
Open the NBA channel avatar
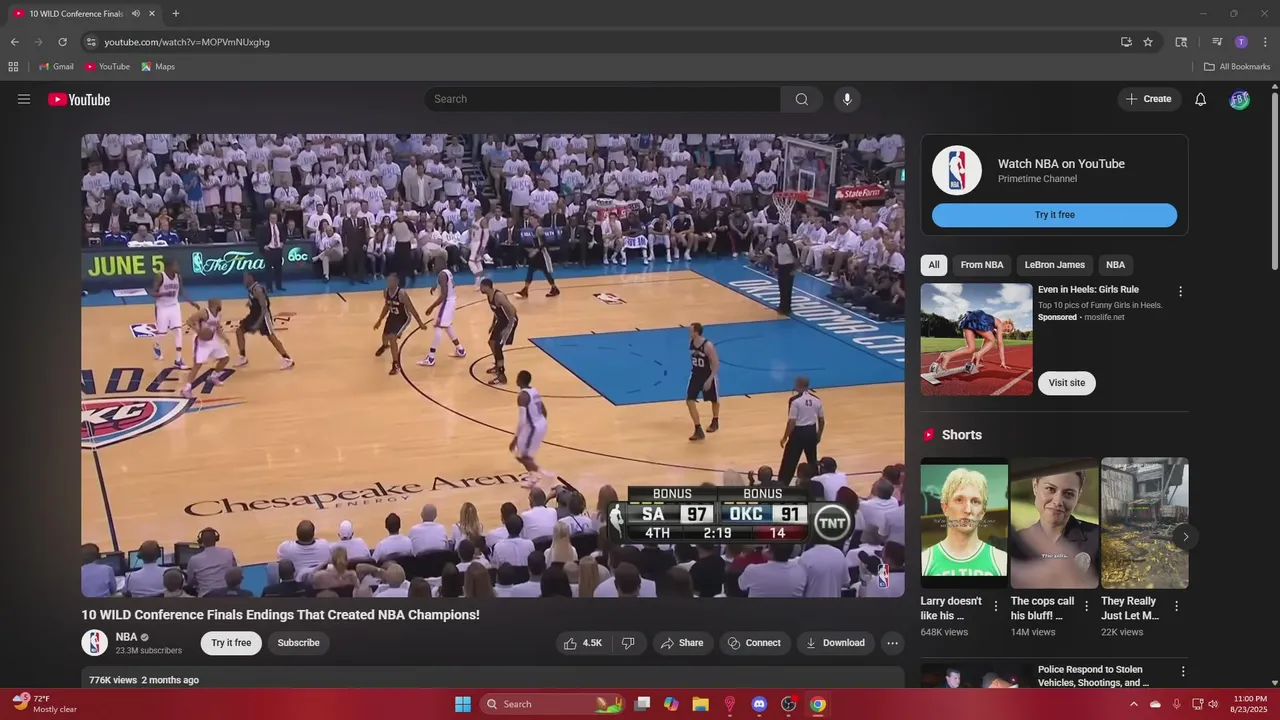coord(95,643)
